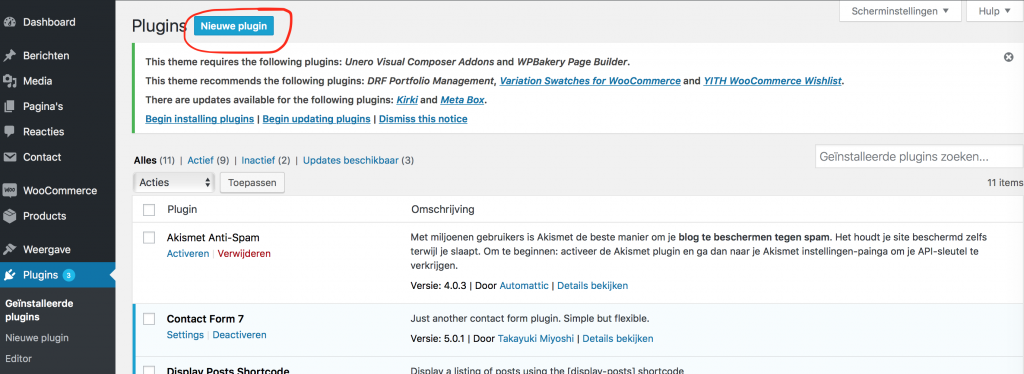The width and height of the screenshot is (1024, 374).
Task: Filter plugins by Actief
Action: pos(200,160)
